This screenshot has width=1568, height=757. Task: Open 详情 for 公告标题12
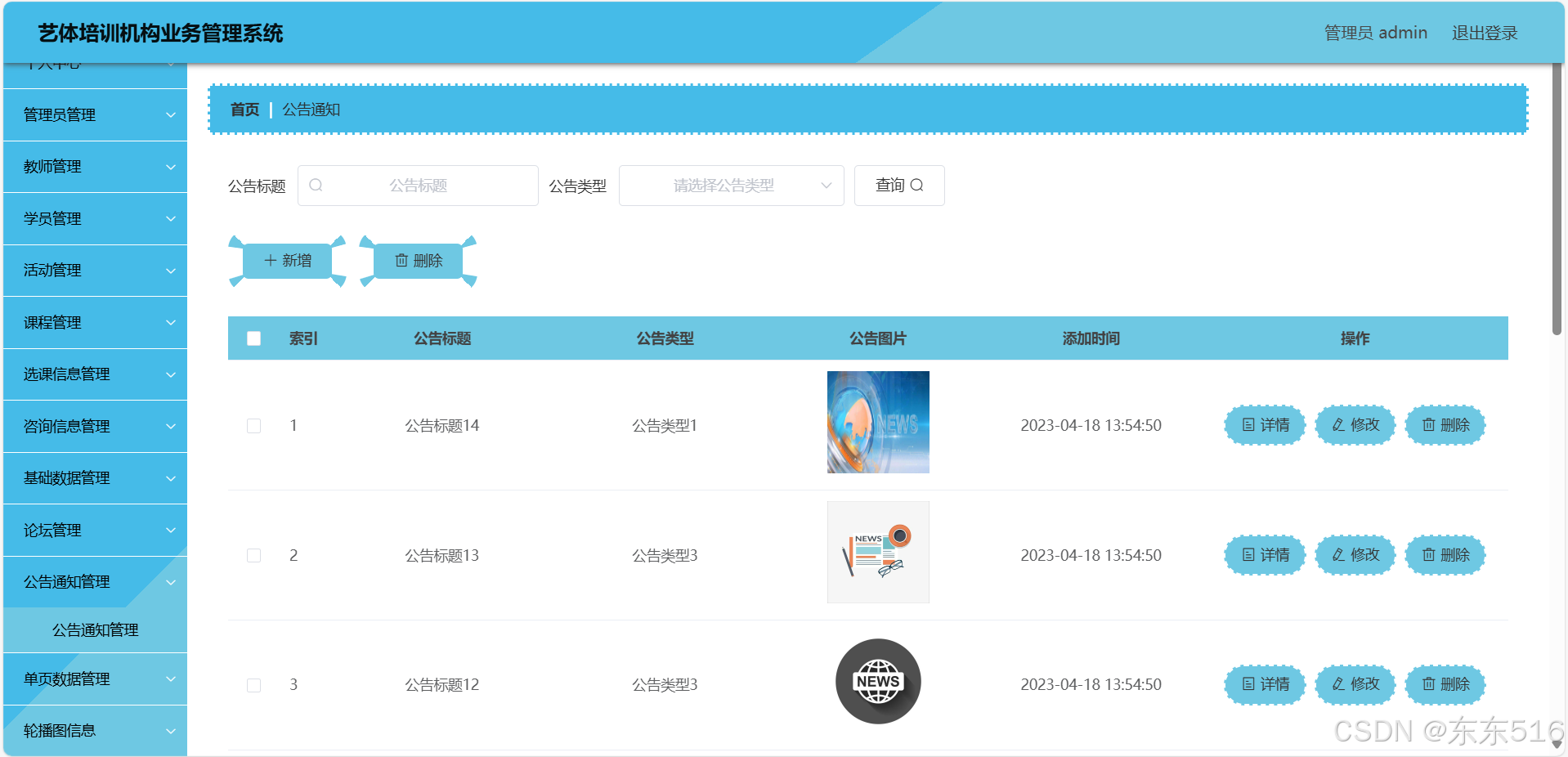[1265, 684]
